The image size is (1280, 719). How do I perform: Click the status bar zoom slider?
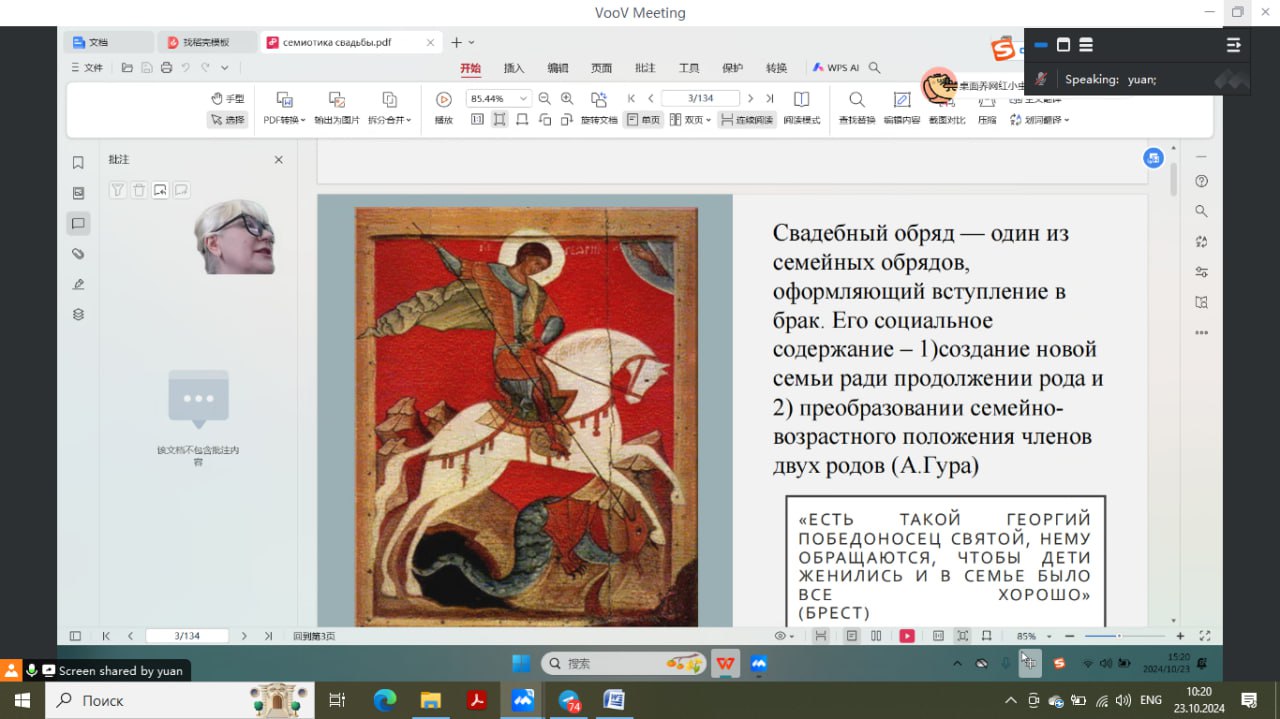(x=1125, y=636)
